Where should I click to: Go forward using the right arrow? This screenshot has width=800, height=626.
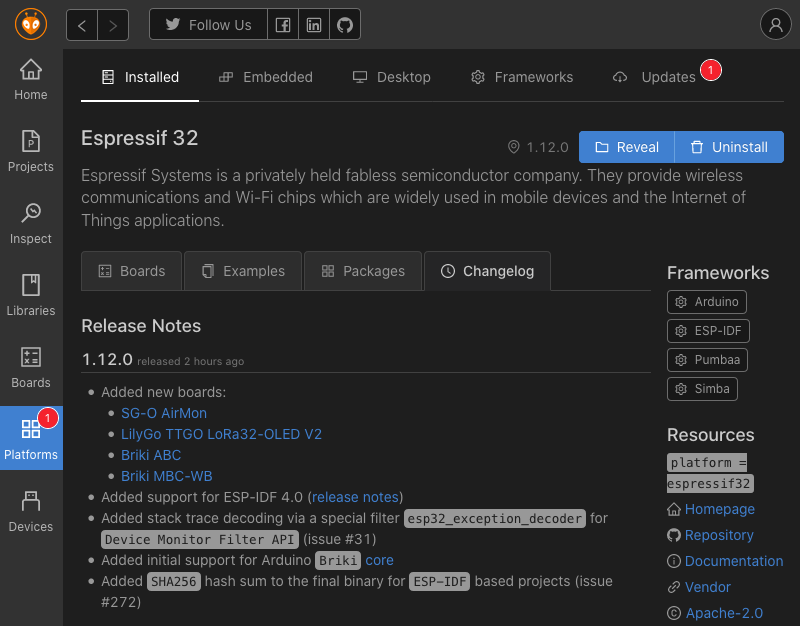[x=113, y=24]
